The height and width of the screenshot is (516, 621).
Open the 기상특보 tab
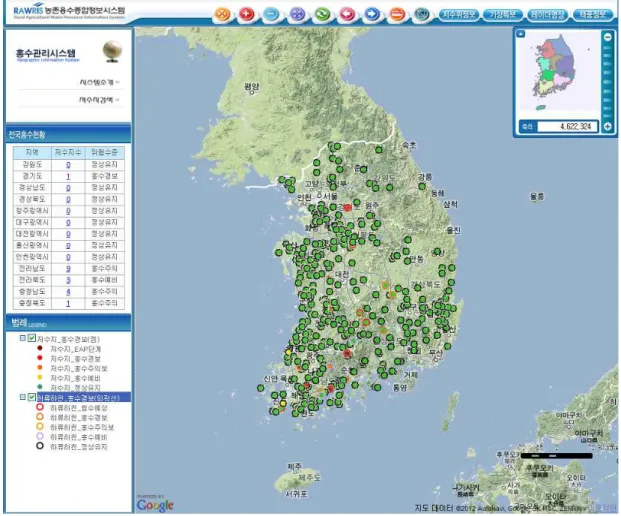(x=503, y=15)
